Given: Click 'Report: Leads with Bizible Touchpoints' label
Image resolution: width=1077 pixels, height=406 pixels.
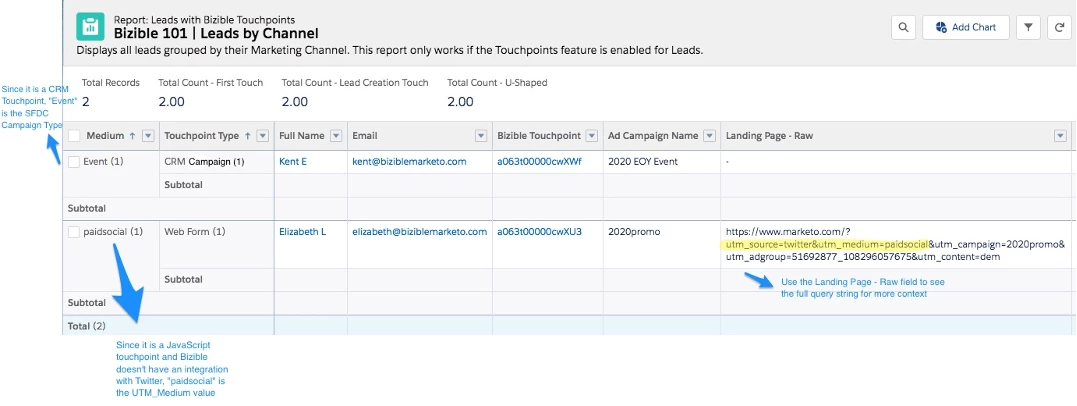Looking at the screenshot, I should point(205,20).
